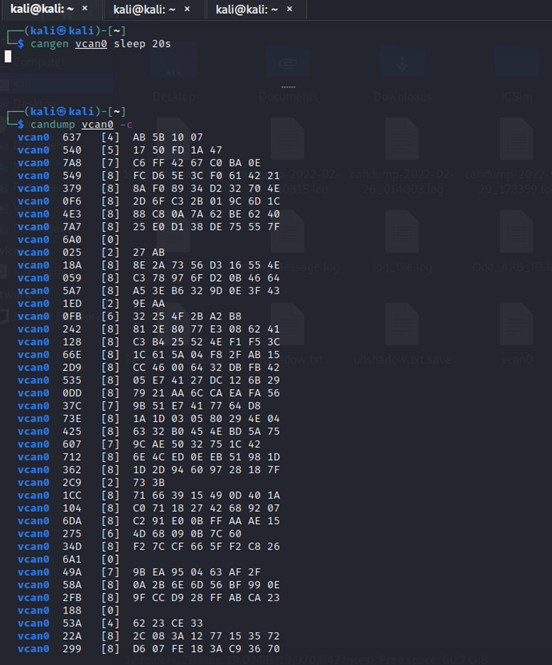Click the -c flag of candump
The image size is (552, 665).
[126, 124]
